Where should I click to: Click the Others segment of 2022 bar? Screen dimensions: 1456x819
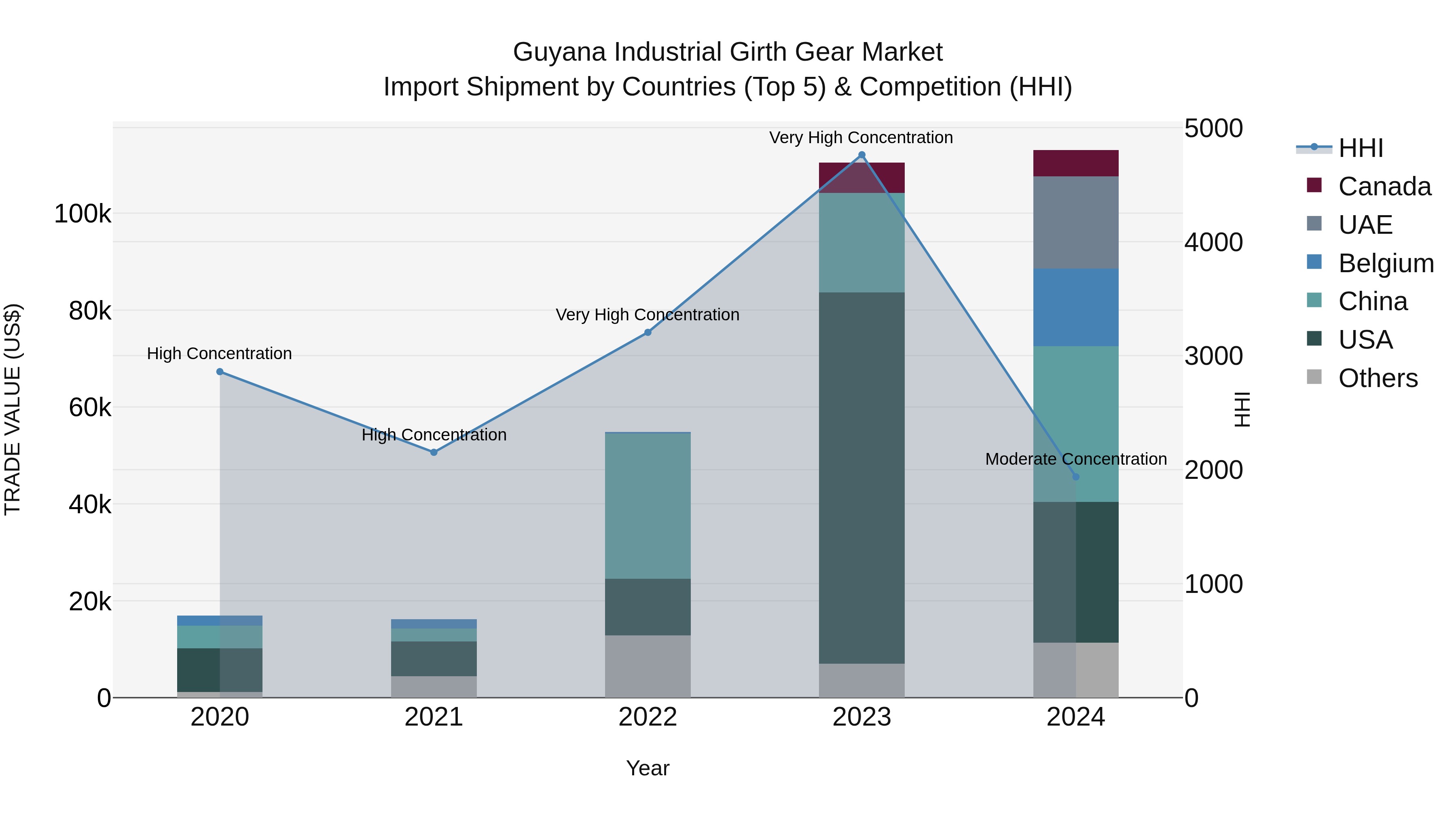point(648,667)
